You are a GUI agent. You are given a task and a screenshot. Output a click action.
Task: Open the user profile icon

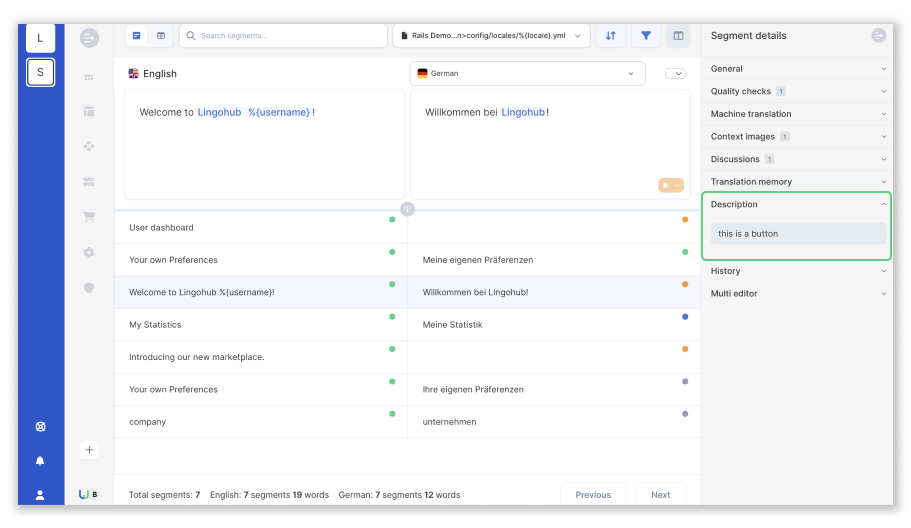[40, 495]
